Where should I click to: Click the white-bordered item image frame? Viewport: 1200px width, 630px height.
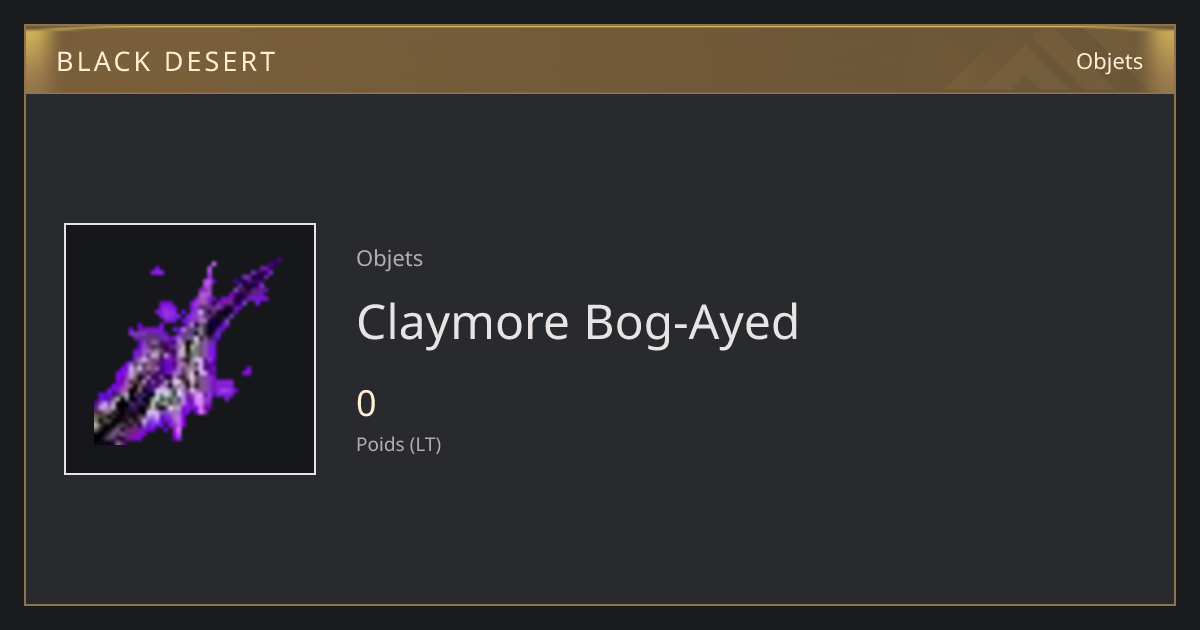click(190, 349)
